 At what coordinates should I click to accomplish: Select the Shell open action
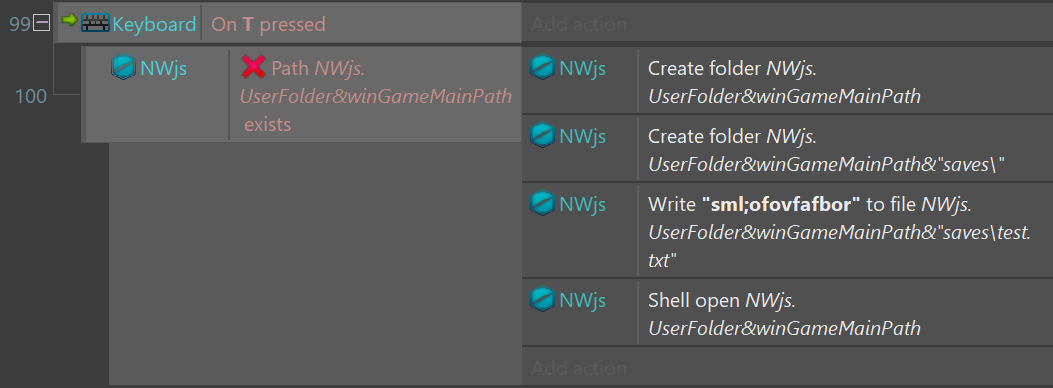[x=784, y=314]
